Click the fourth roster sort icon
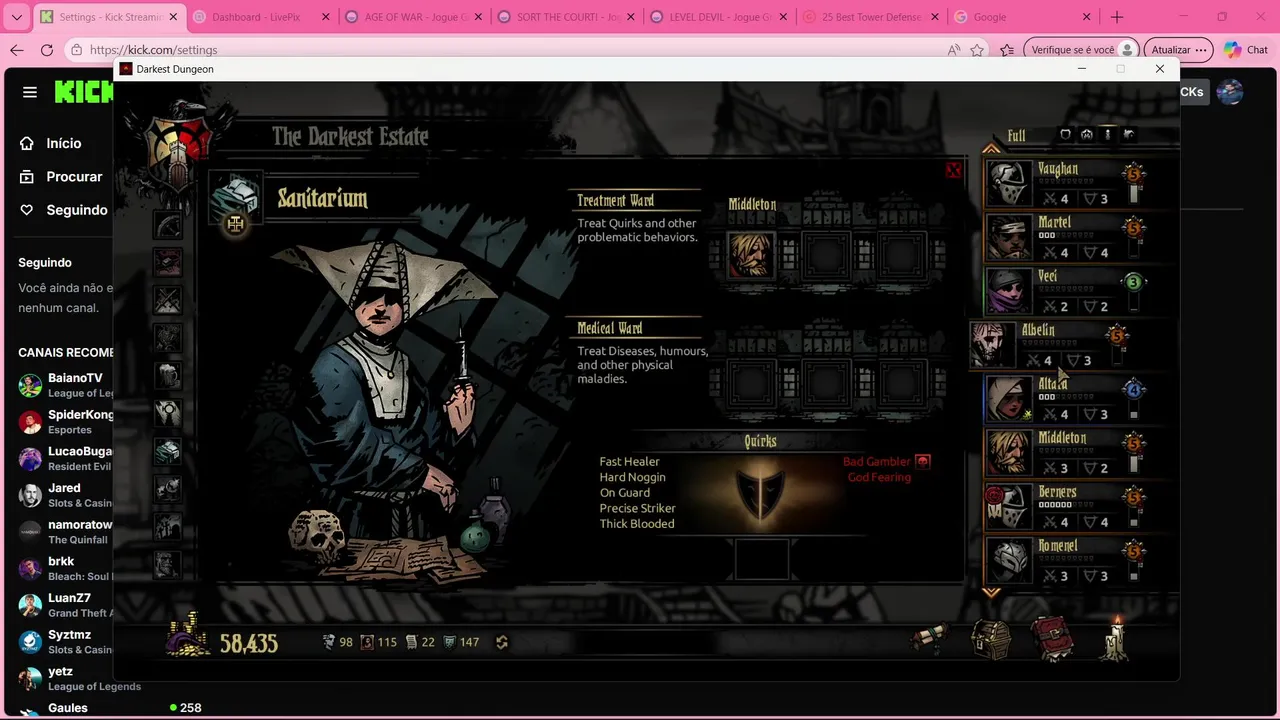1280x720 pixels. tap(1129, 134)
